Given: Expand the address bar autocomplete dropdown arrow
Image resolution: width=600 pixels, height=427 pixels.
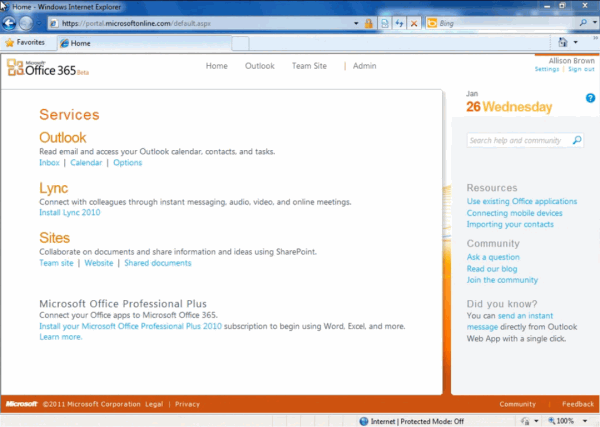Looking at the screenshot, I should point(356,23).
